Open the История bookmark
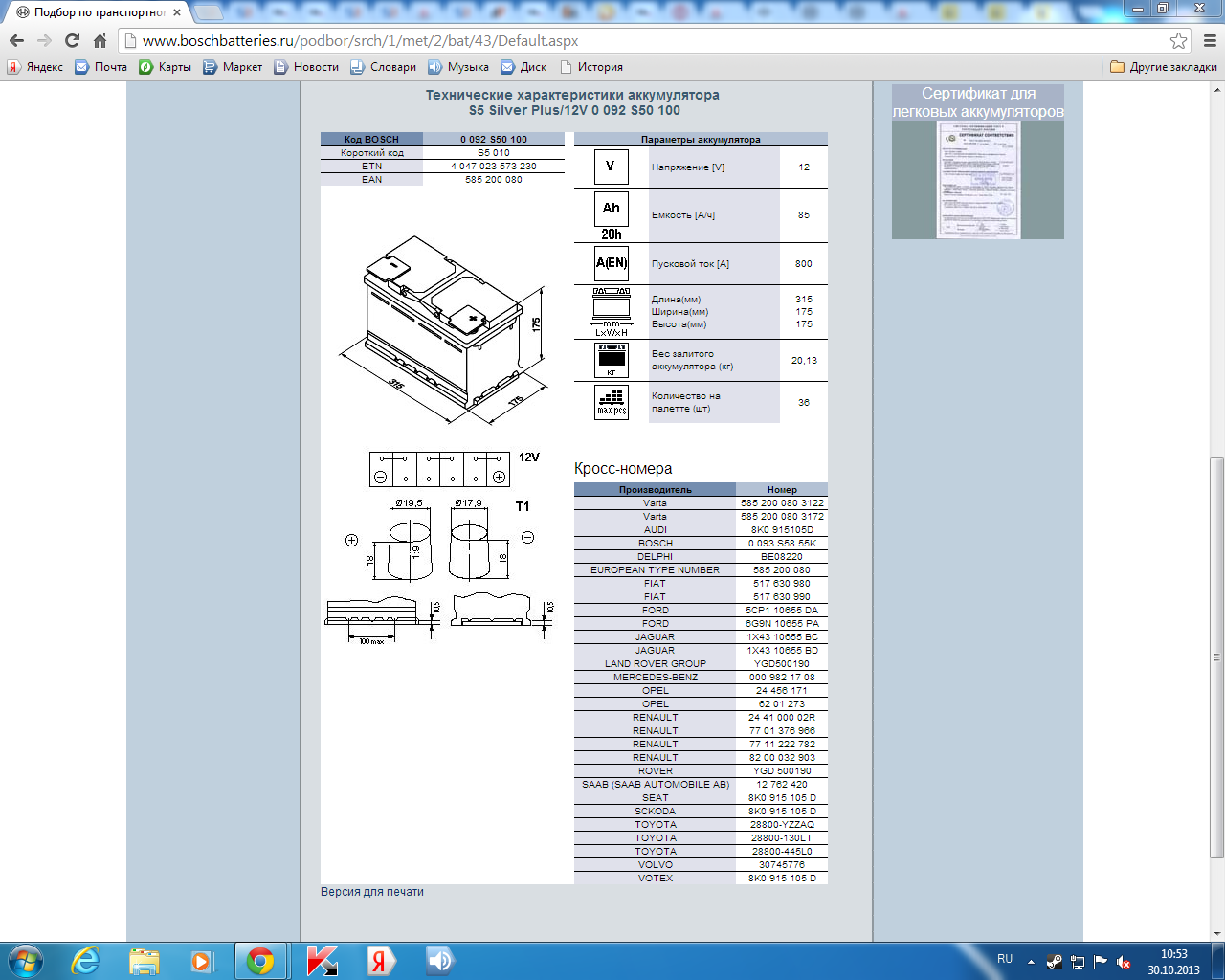 click(591, 67)
